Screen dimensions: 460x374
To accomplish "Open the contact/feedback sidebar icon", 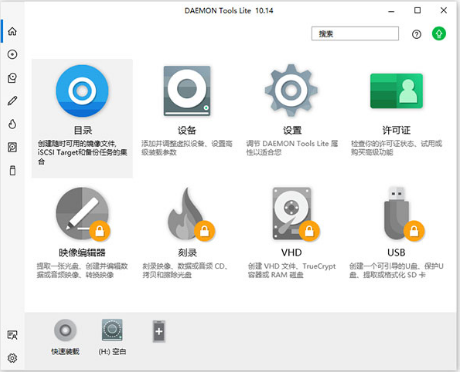I will 12,335.
